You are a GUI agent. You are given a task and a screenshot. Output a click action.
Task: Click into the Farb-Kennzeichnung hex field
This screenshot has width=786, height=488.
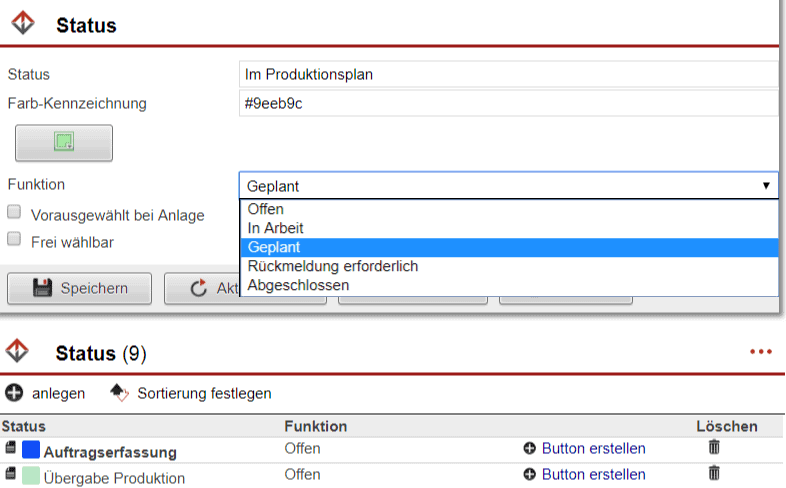[508, 103]
